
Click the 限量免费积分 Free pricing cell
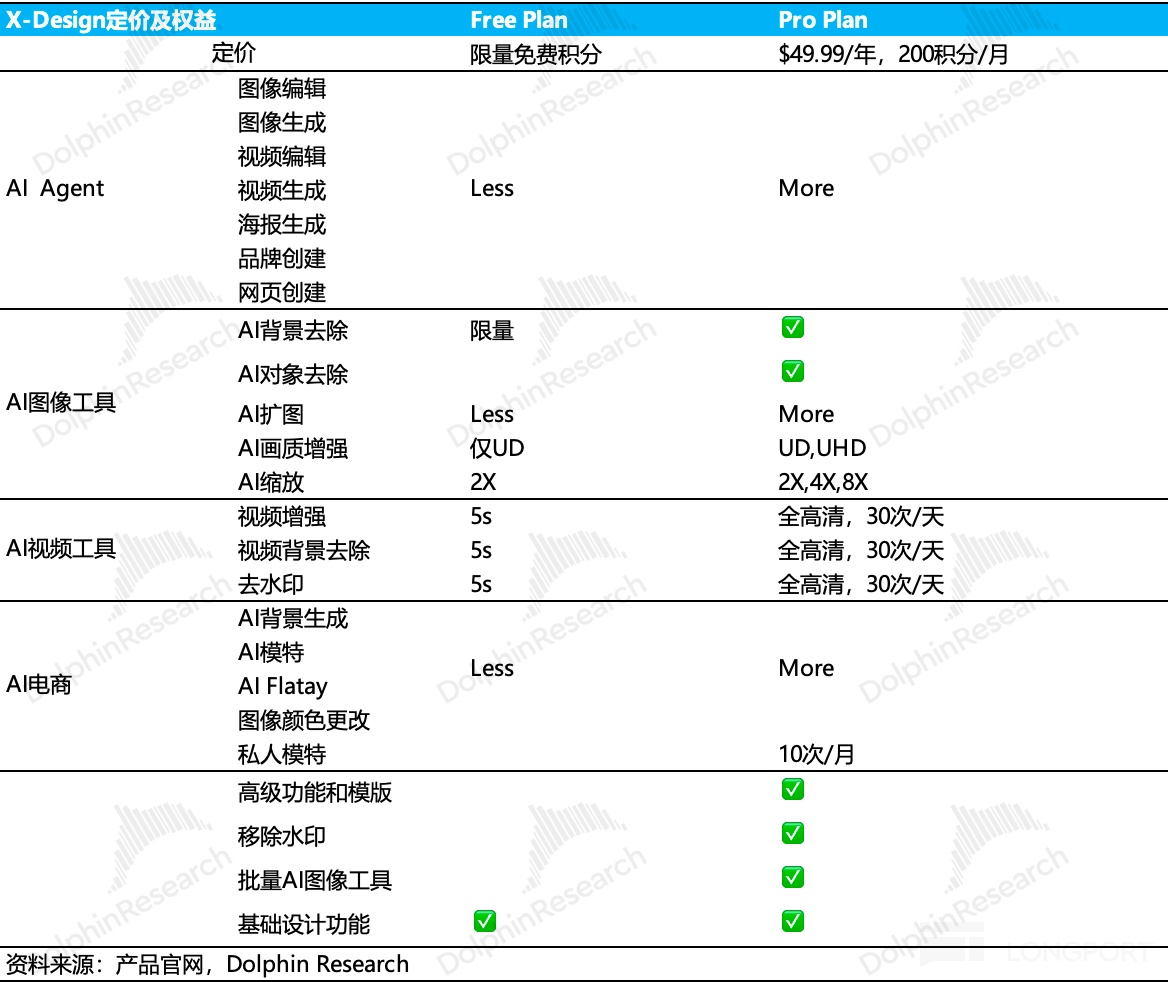536,54
